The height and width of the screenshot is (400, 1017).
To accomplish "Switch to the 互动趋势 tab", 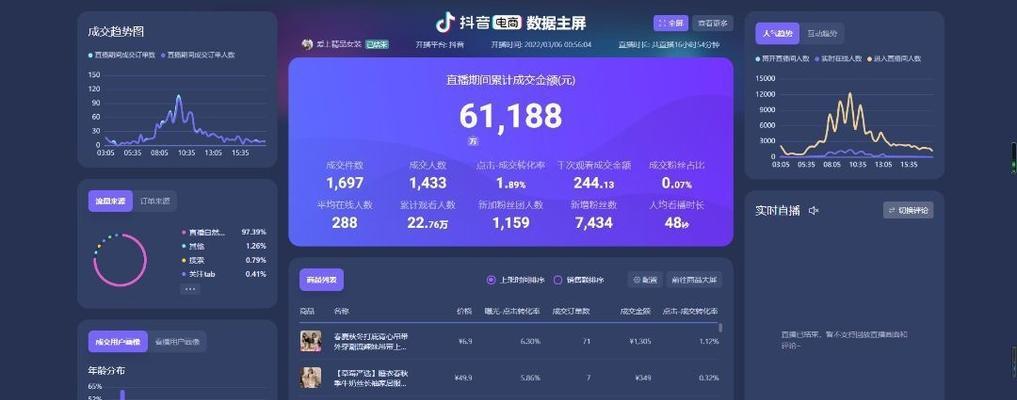I will (x=822, y=33).
